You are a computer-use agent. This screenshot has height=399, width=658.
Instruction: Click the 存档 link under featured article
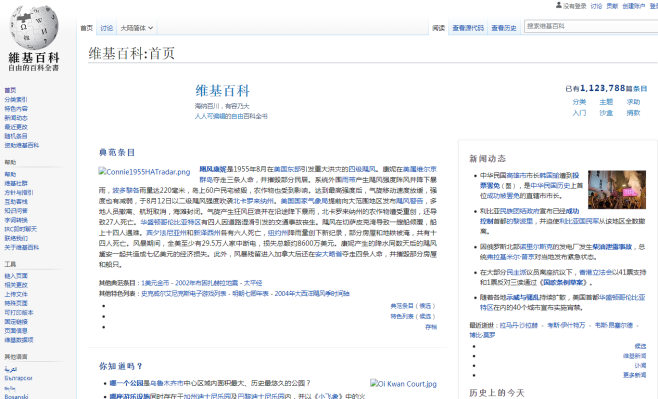click(431, 327)
